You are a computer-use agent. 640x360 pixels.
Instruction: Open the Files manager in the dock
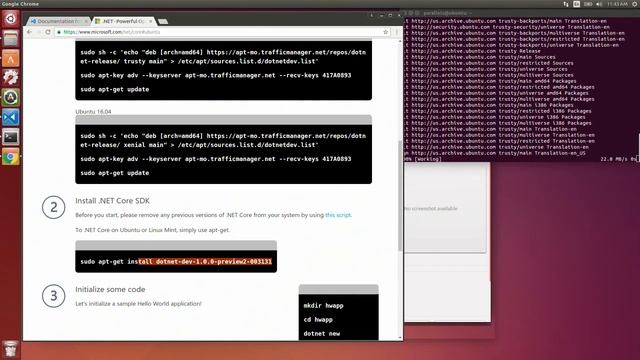pyautogui.click(x=11, y=38)
